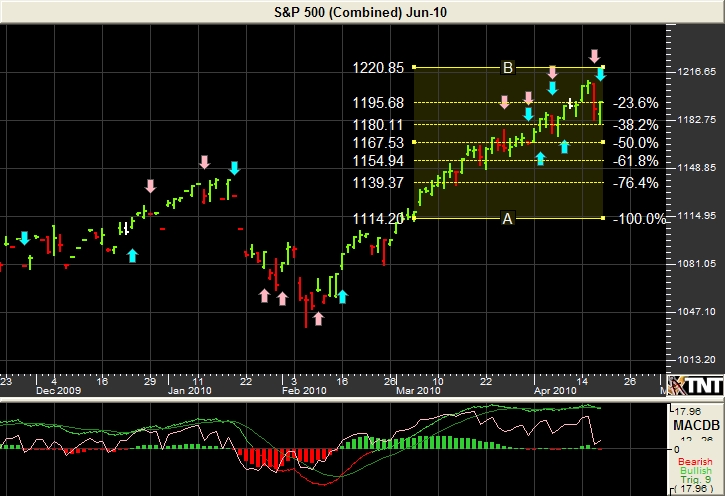
Task: Click 1114.95 on the price axis
Action: click(696, 216)
